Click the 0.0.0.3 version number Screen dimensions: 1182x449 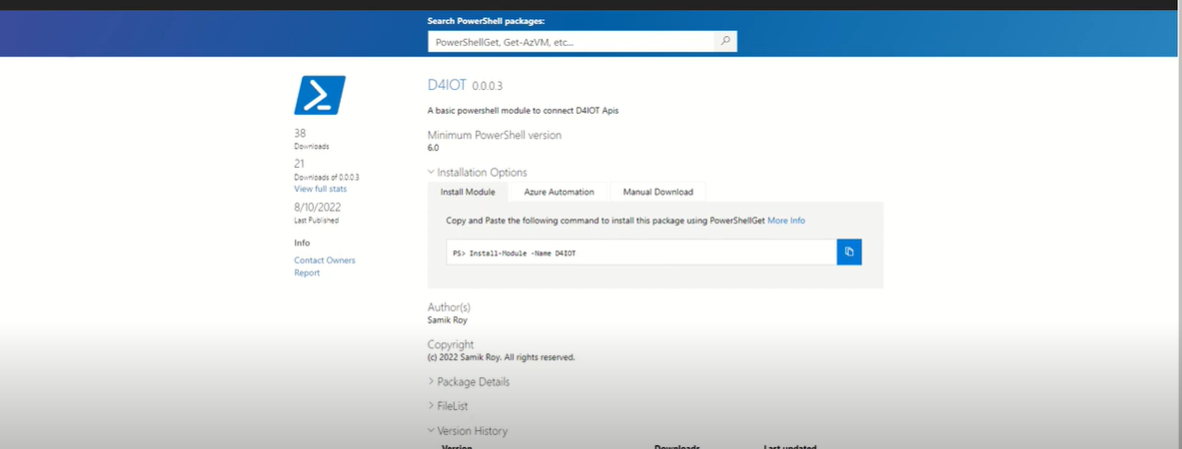[487, 87]
